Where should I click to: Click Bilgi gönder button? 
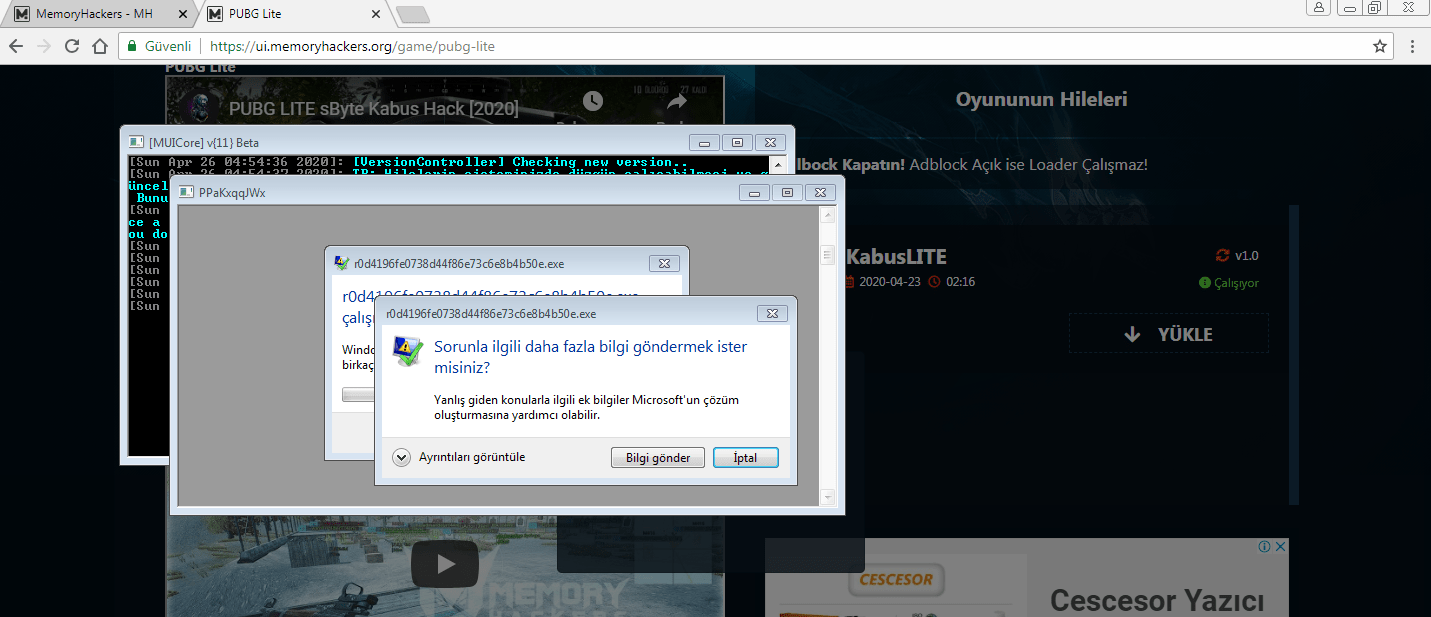coord(658,458)
